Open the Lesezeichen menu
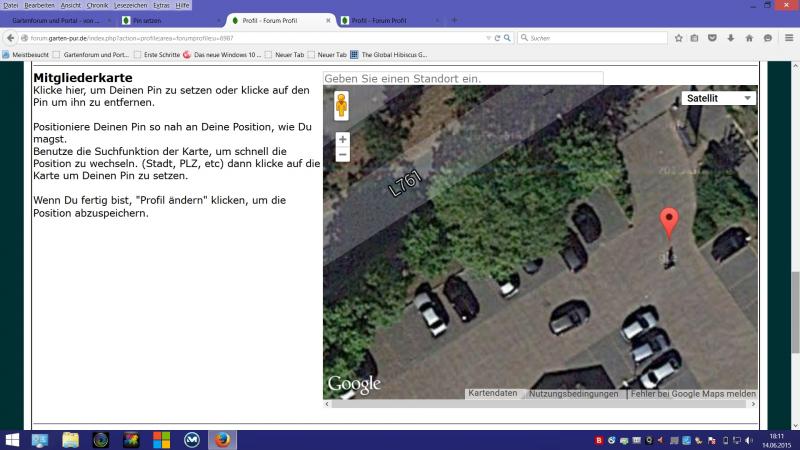 130,5
